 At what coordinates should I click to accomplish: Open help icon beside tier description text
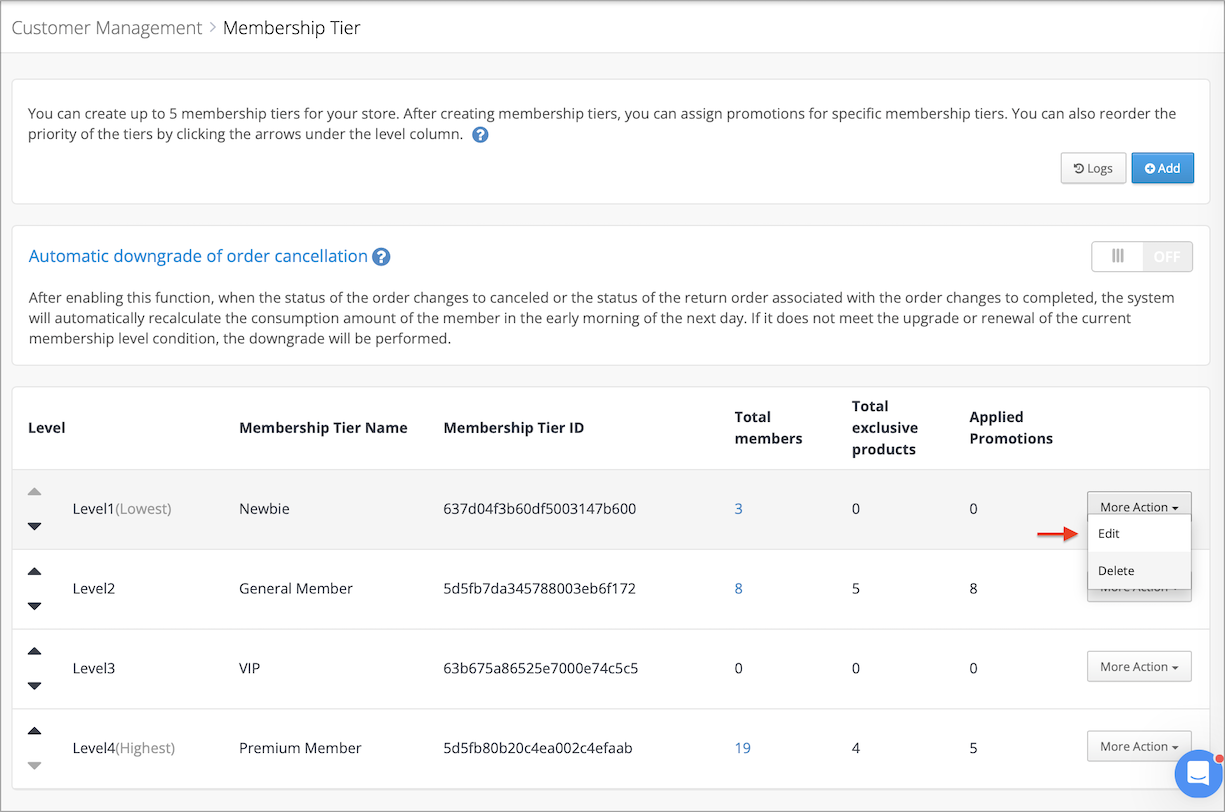[x=480, y=135]
